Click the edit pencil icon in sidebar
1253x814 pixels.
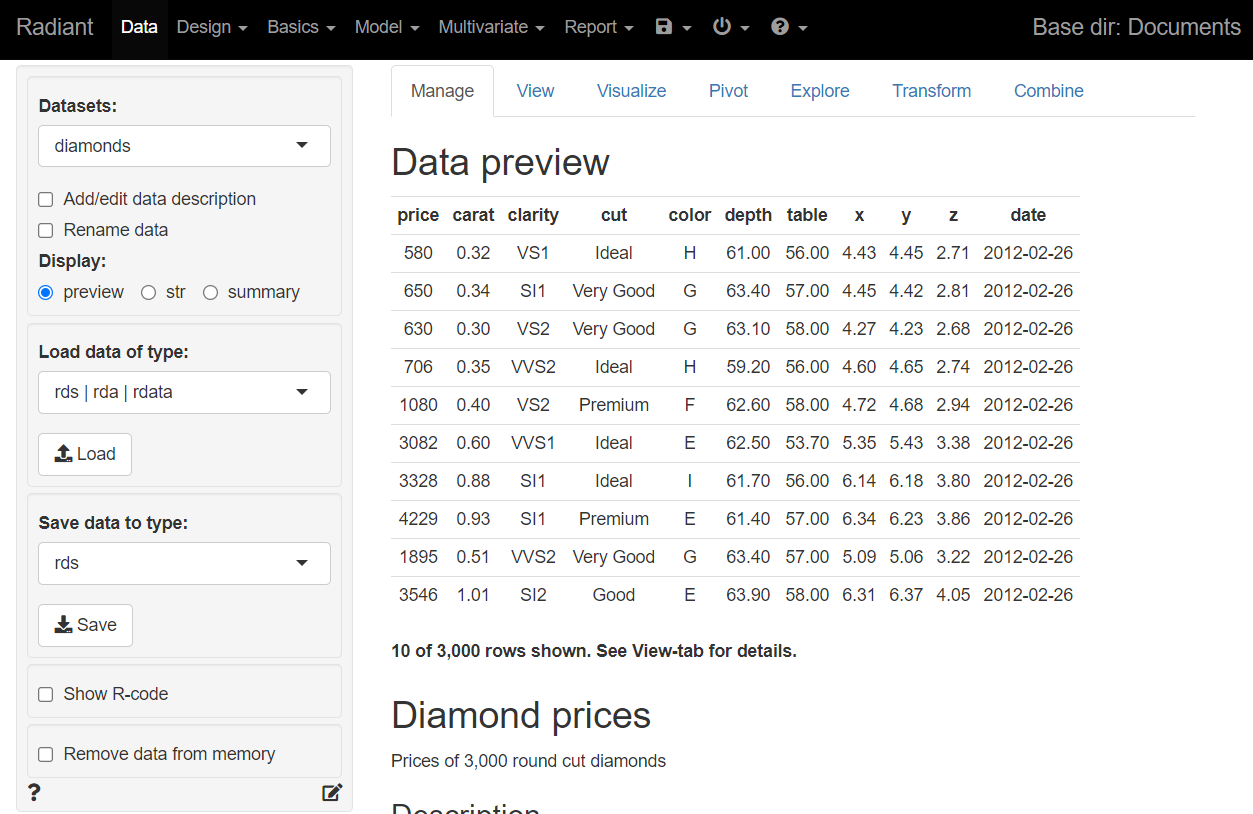332,793
